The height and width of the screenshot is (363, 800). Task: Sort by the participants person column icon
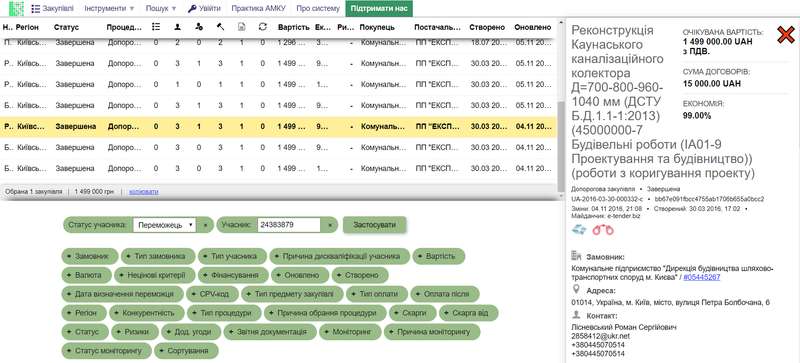[x=177, y=27]
